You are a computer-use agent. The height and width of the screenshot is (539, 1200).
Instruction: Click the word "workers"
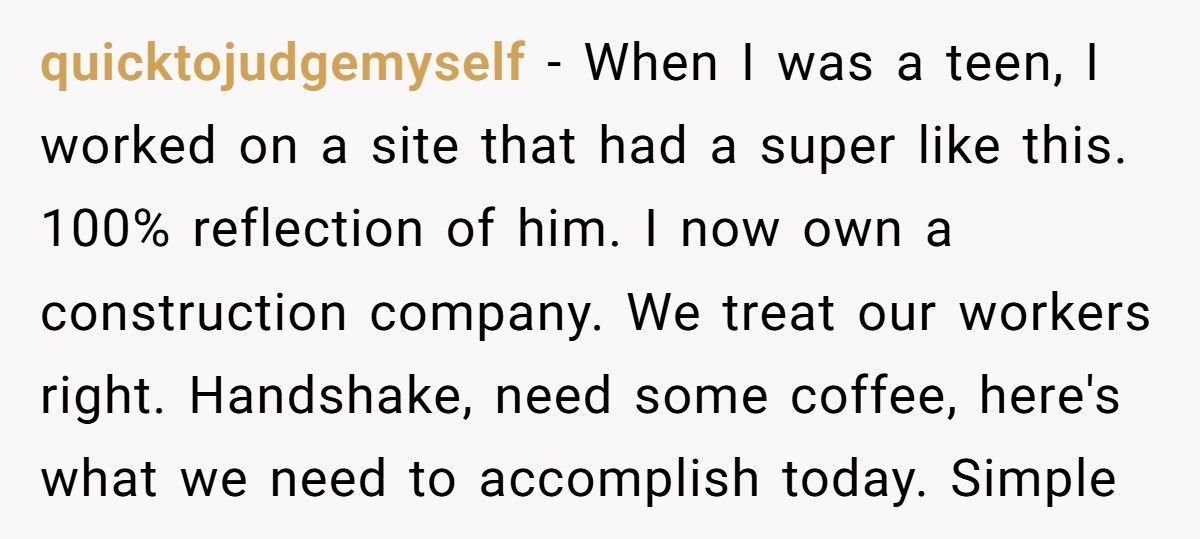[1054, 314]
